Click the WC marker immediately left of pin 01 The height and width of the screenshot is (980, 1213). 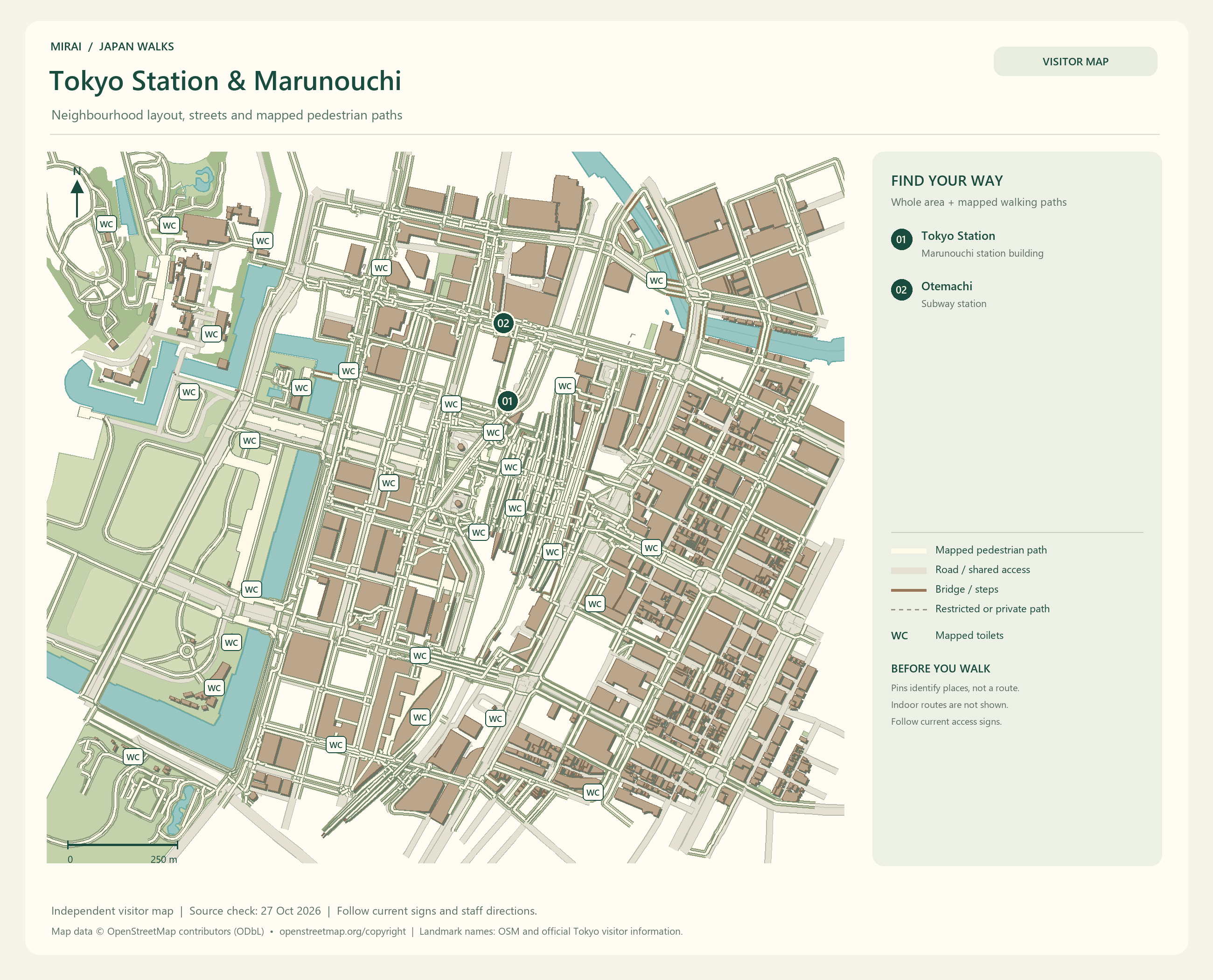451,404
